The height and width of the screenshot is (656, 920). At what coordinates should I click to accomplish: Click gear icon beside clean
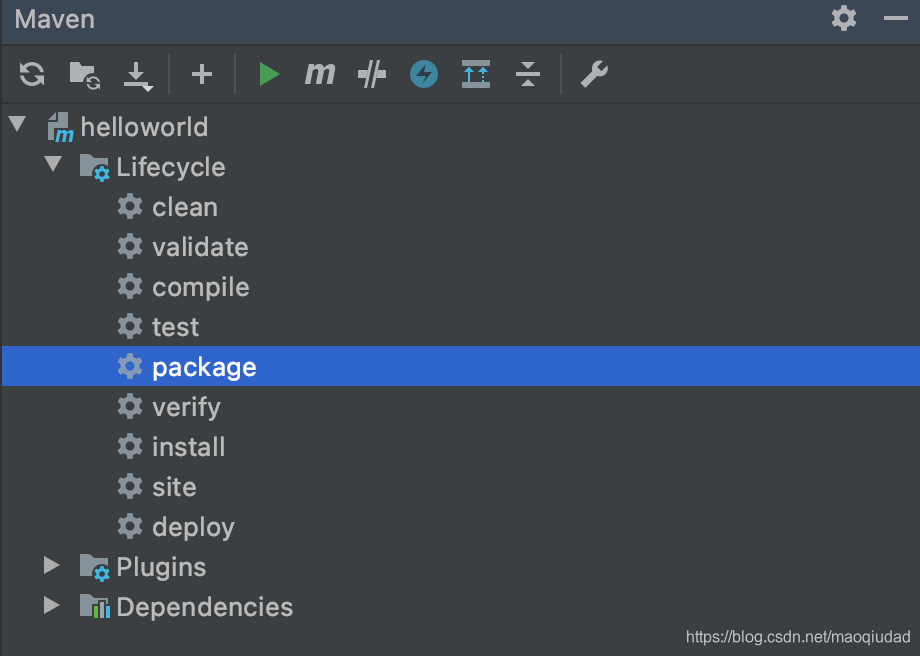(x=130, y=207)
